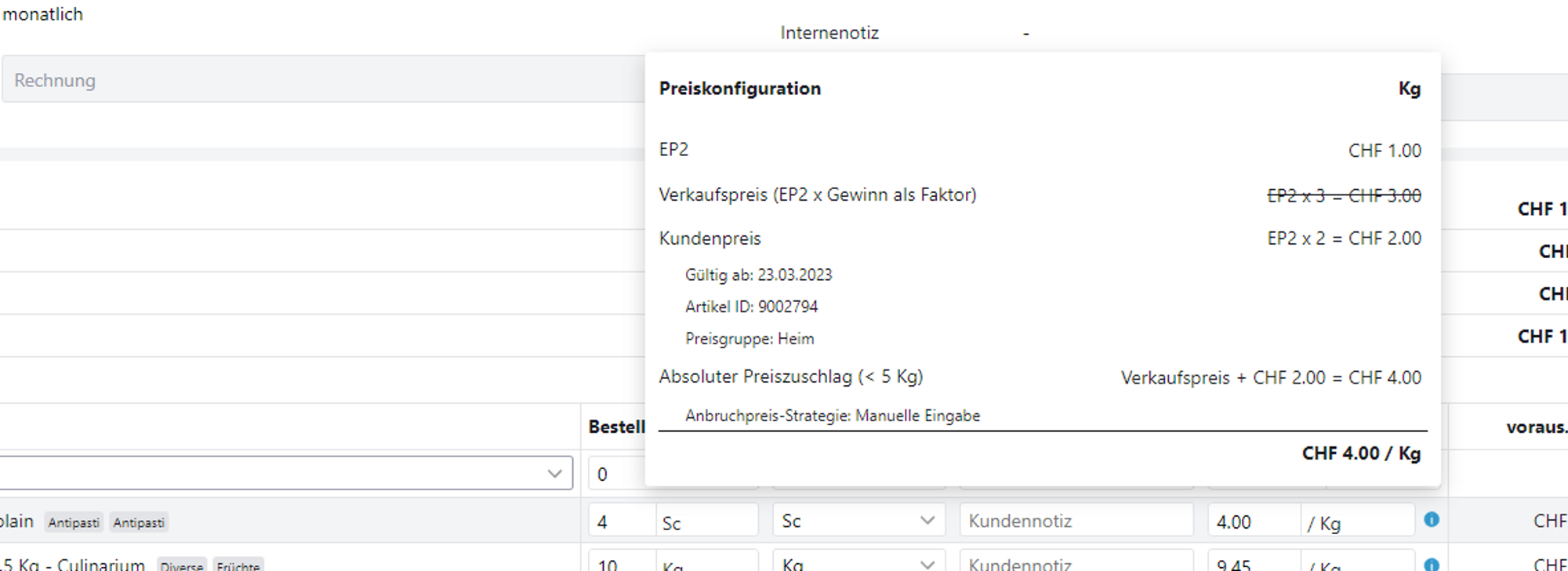Edit the 9.45 price input
The image size is (1568, 571).
tap(1253, 564)
